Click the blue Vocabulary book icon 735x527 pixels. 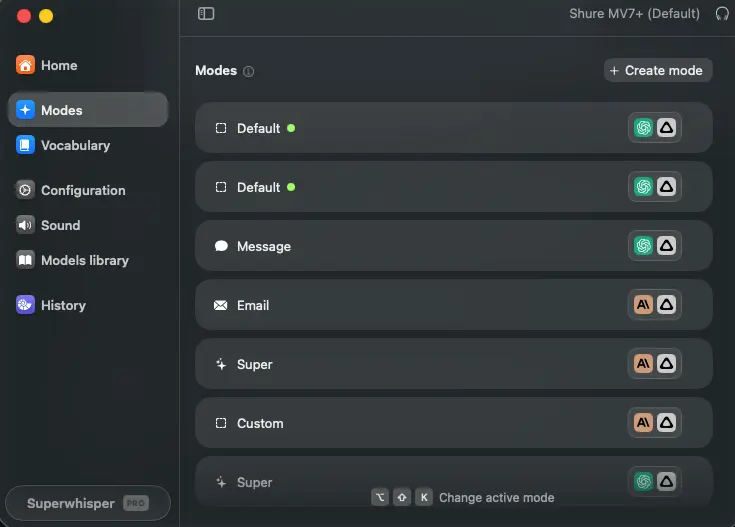(x=25, y=145)
